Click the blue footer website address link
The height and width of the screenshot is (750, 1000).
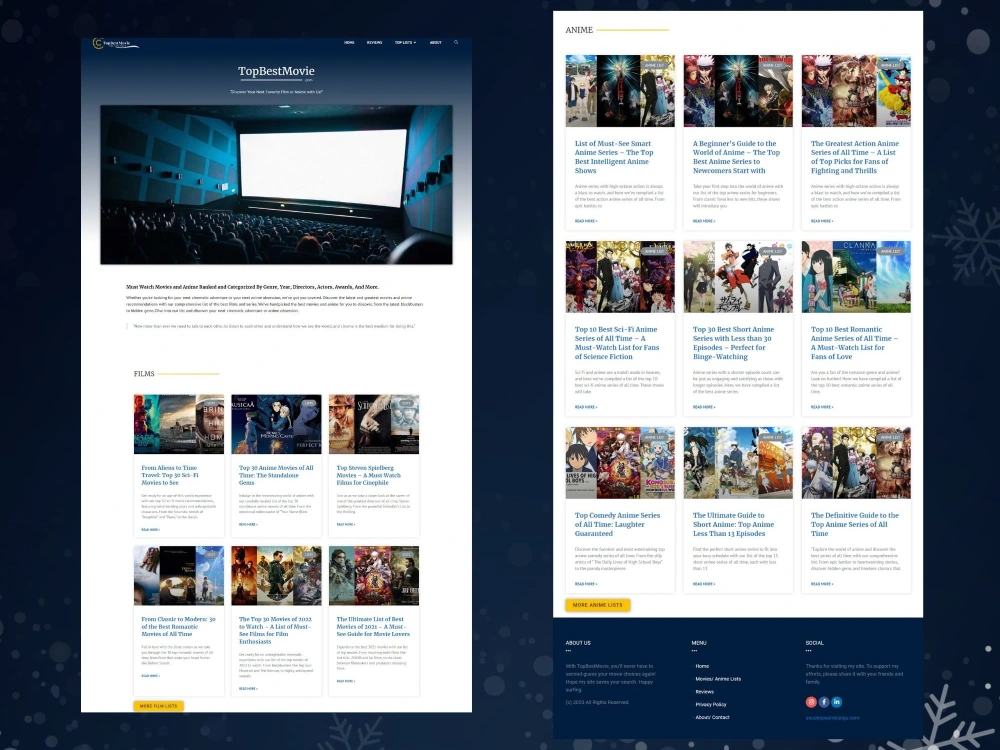point(832,717)
